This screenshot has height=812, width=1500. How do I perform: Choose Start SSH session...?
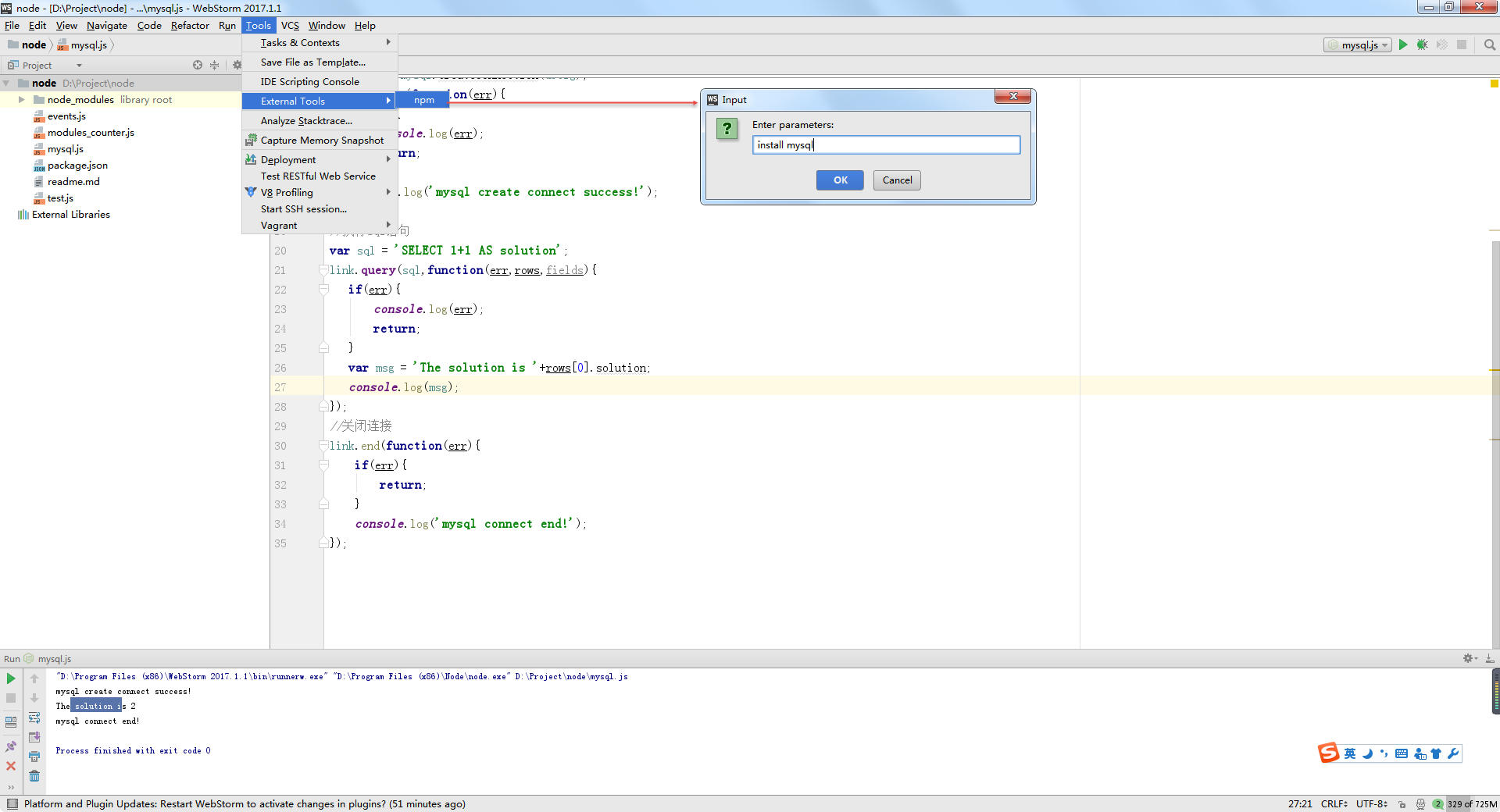click(x=320, y=209)
